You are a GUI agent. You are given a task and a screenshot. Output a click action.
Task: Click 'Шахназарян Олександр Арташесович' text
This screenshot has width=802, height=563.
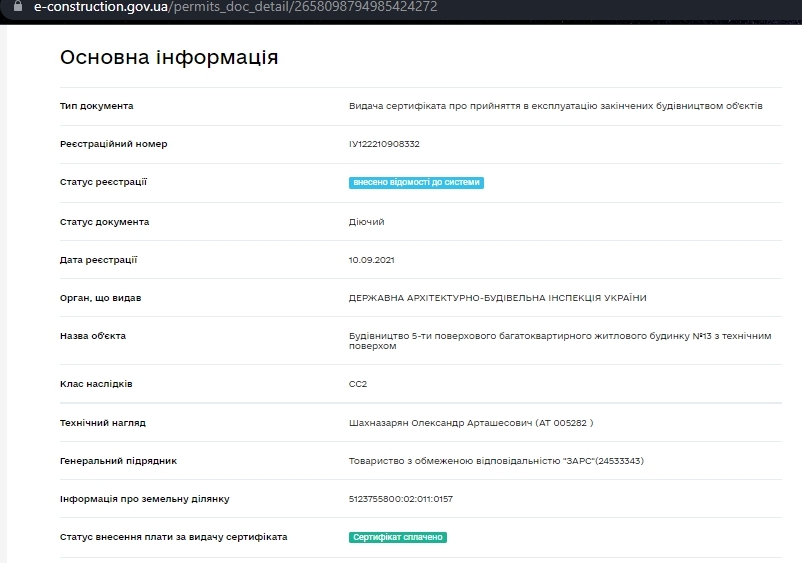click(440, 423)
